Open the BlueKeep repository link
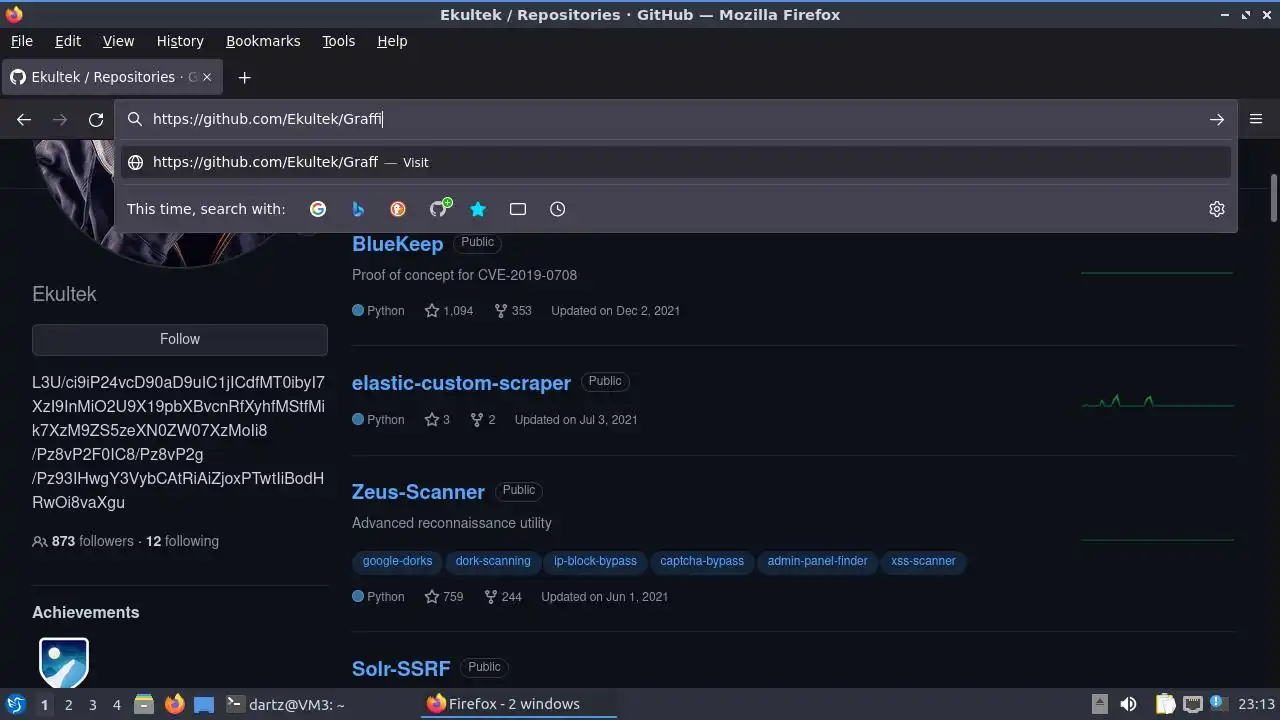The width and height of the screenshot is (1280, 720). point(397,244)
